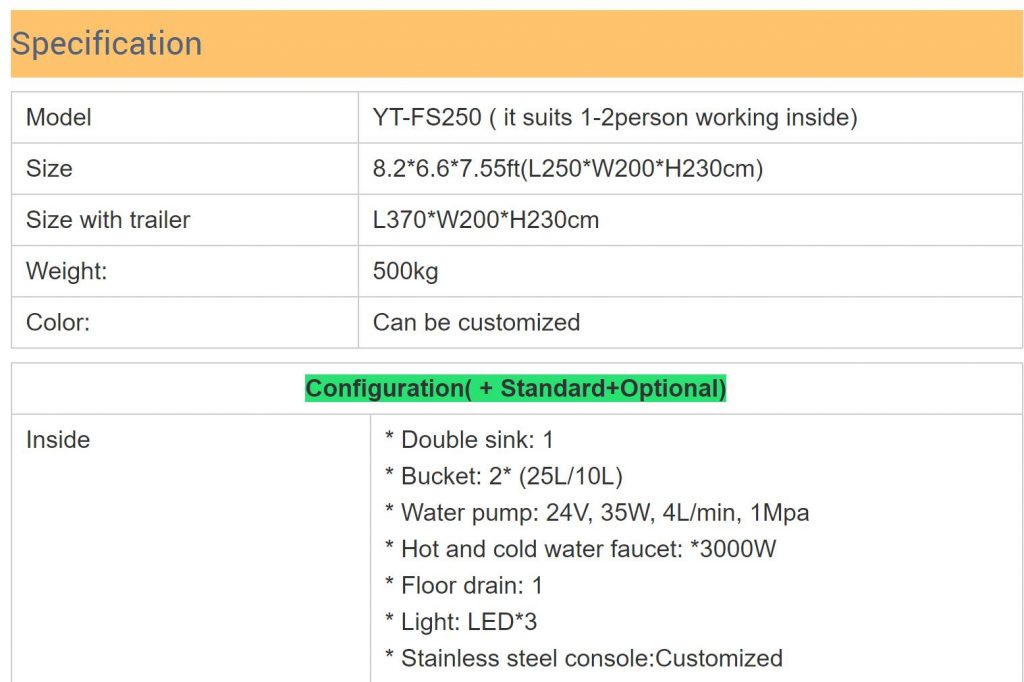The width and height of the screenshot is (1024, 682).
Task: Select the Model label cell
Action: (x=59, y=118)
